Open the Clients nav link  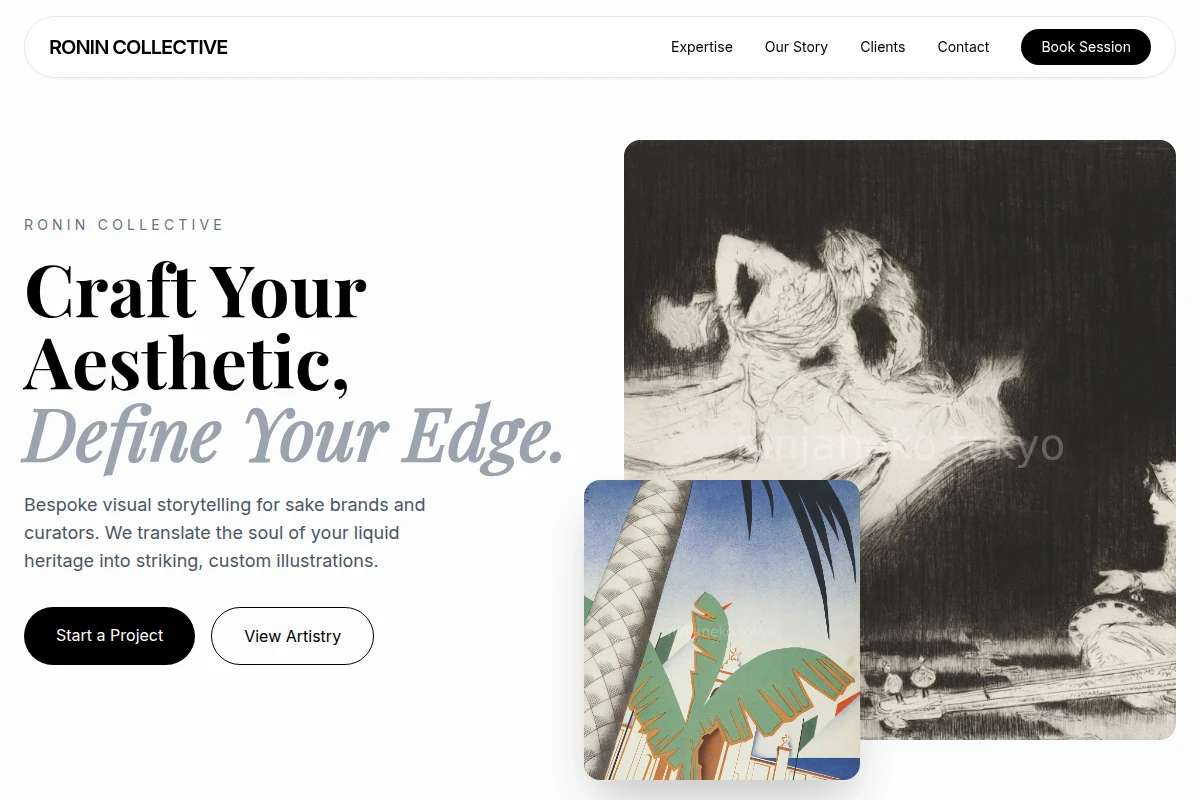click(x=882, y=47)
